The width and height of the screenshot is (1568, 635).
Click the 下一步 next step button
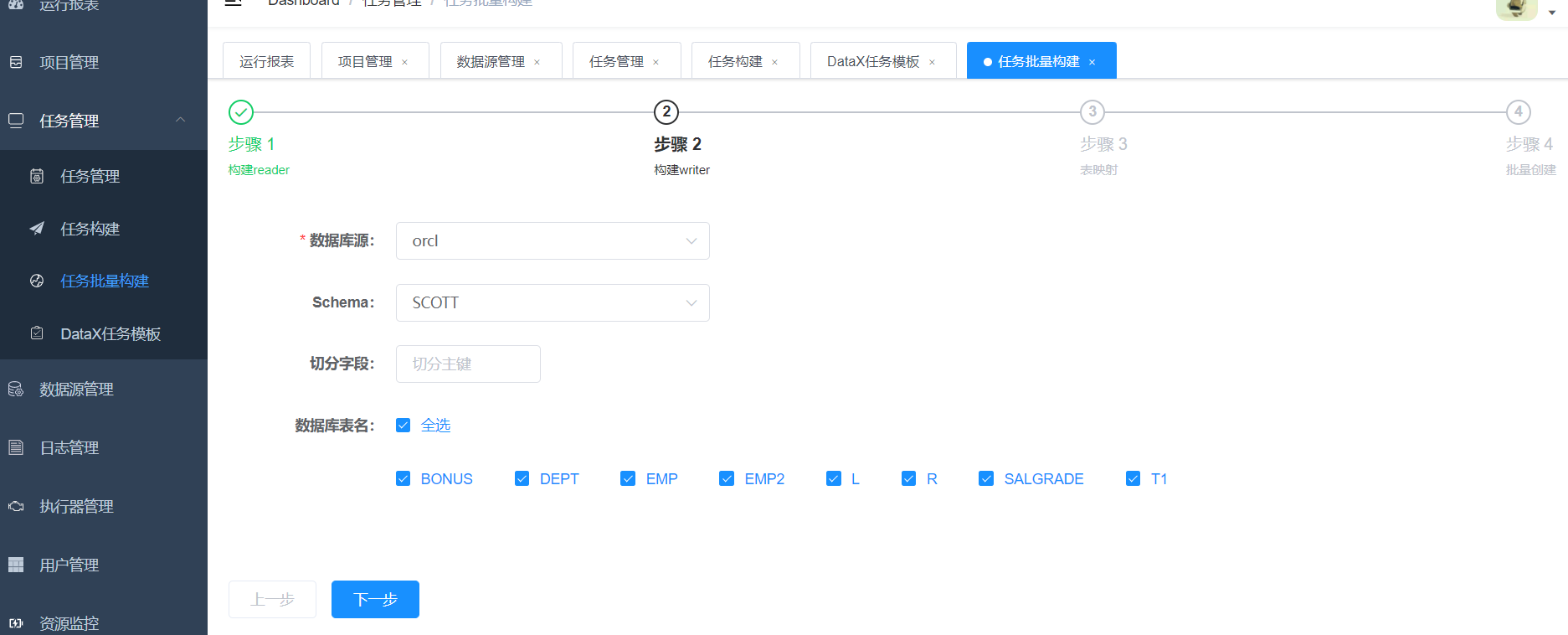(375, 600)
